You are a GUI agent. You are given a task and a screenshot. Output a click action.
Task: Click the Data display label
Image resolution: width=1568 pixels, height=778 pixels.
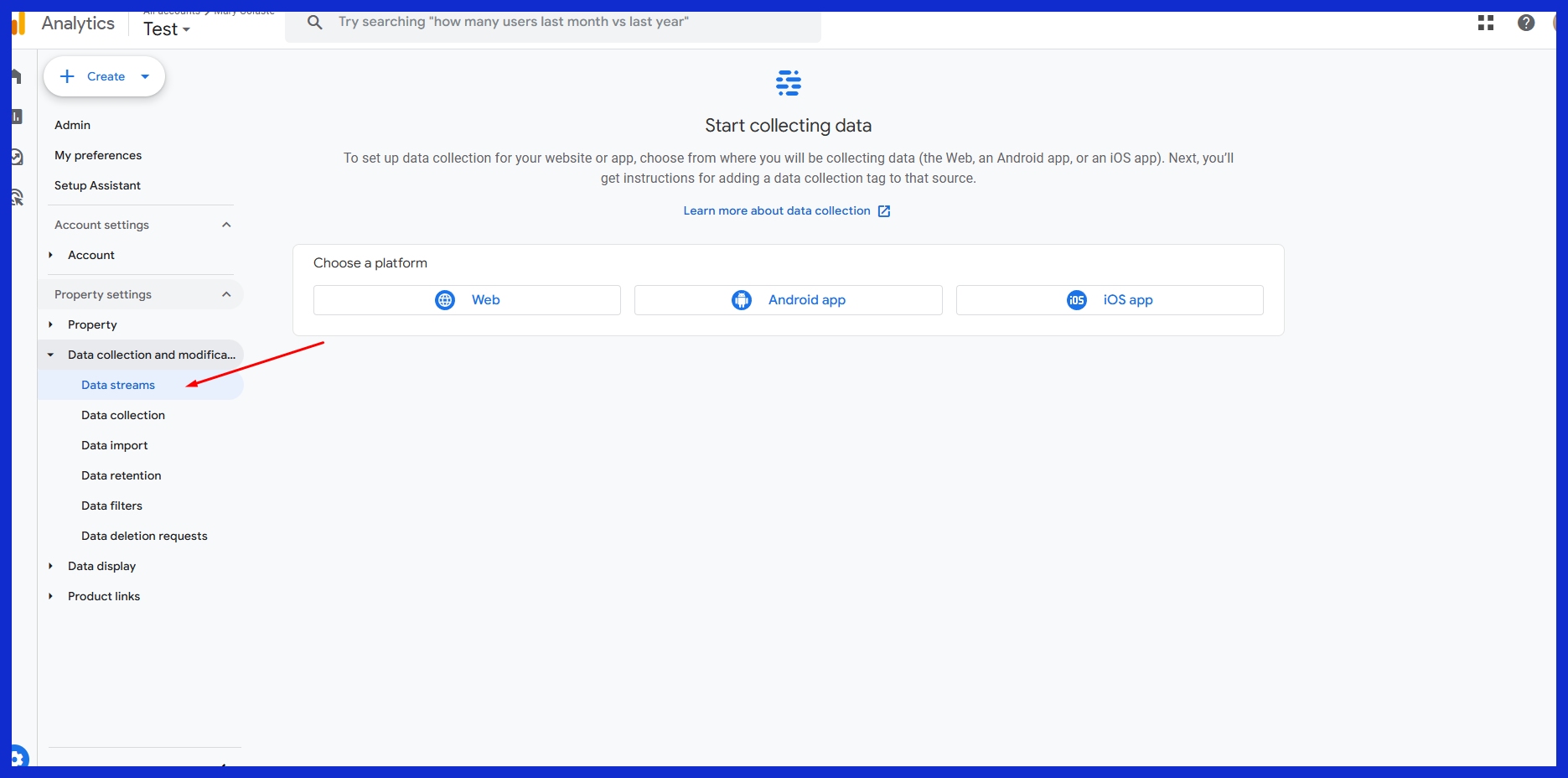tap(102, 566)
